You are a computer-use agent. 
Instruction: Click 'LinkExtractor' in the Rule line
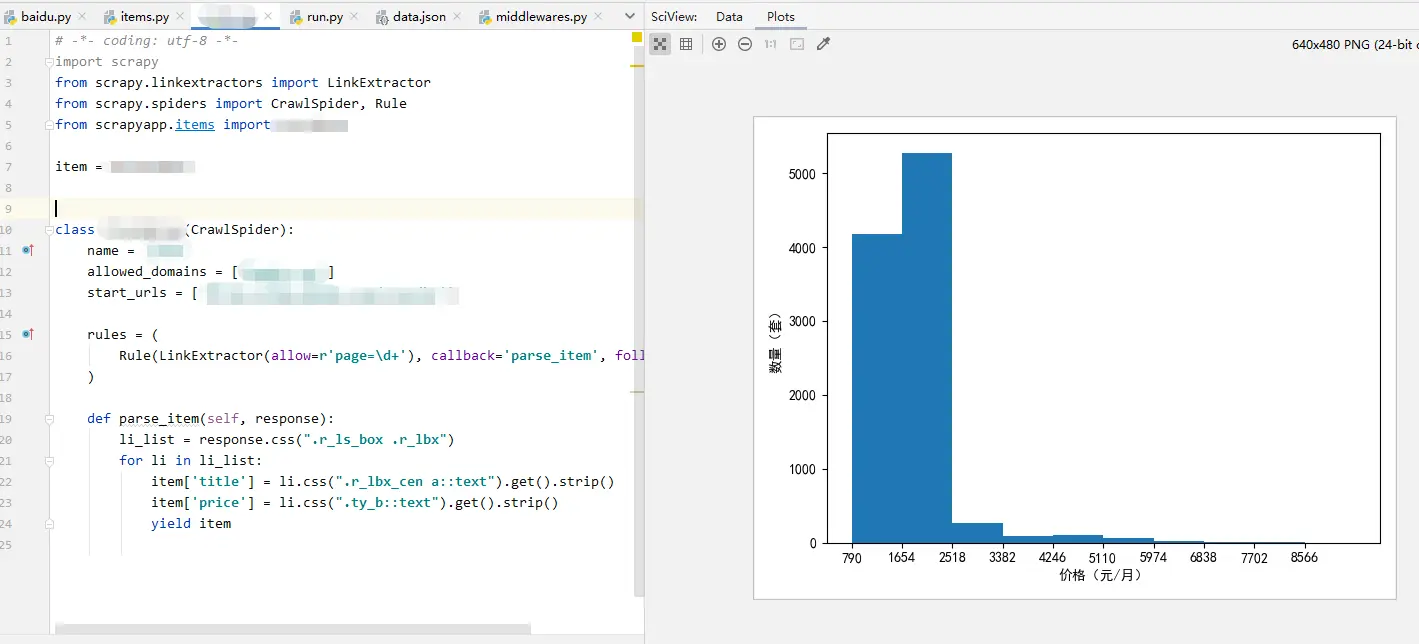click(211, 356)
